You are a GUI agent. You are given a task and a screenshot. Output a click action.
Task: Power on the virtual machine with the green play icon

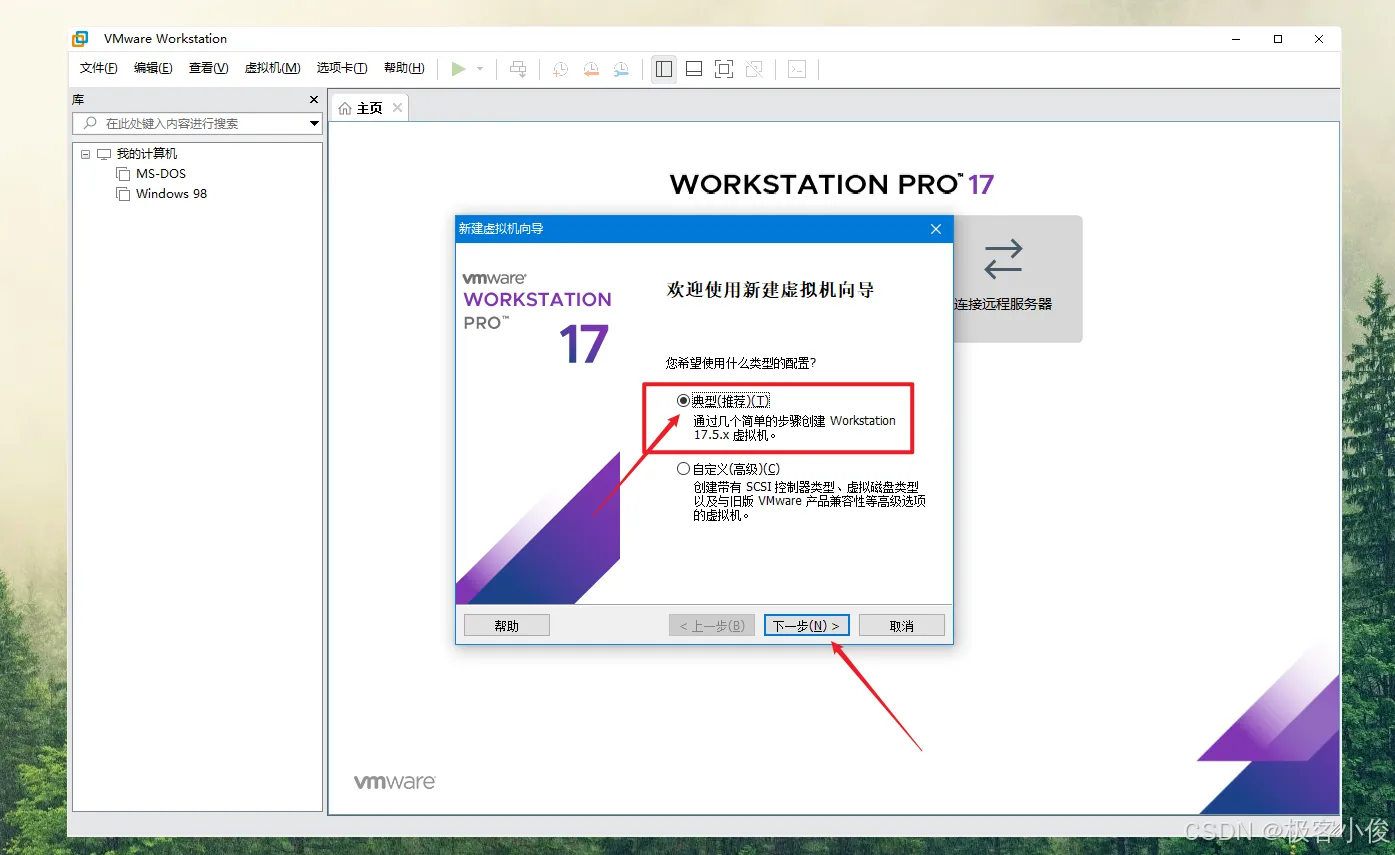(458, 69)
